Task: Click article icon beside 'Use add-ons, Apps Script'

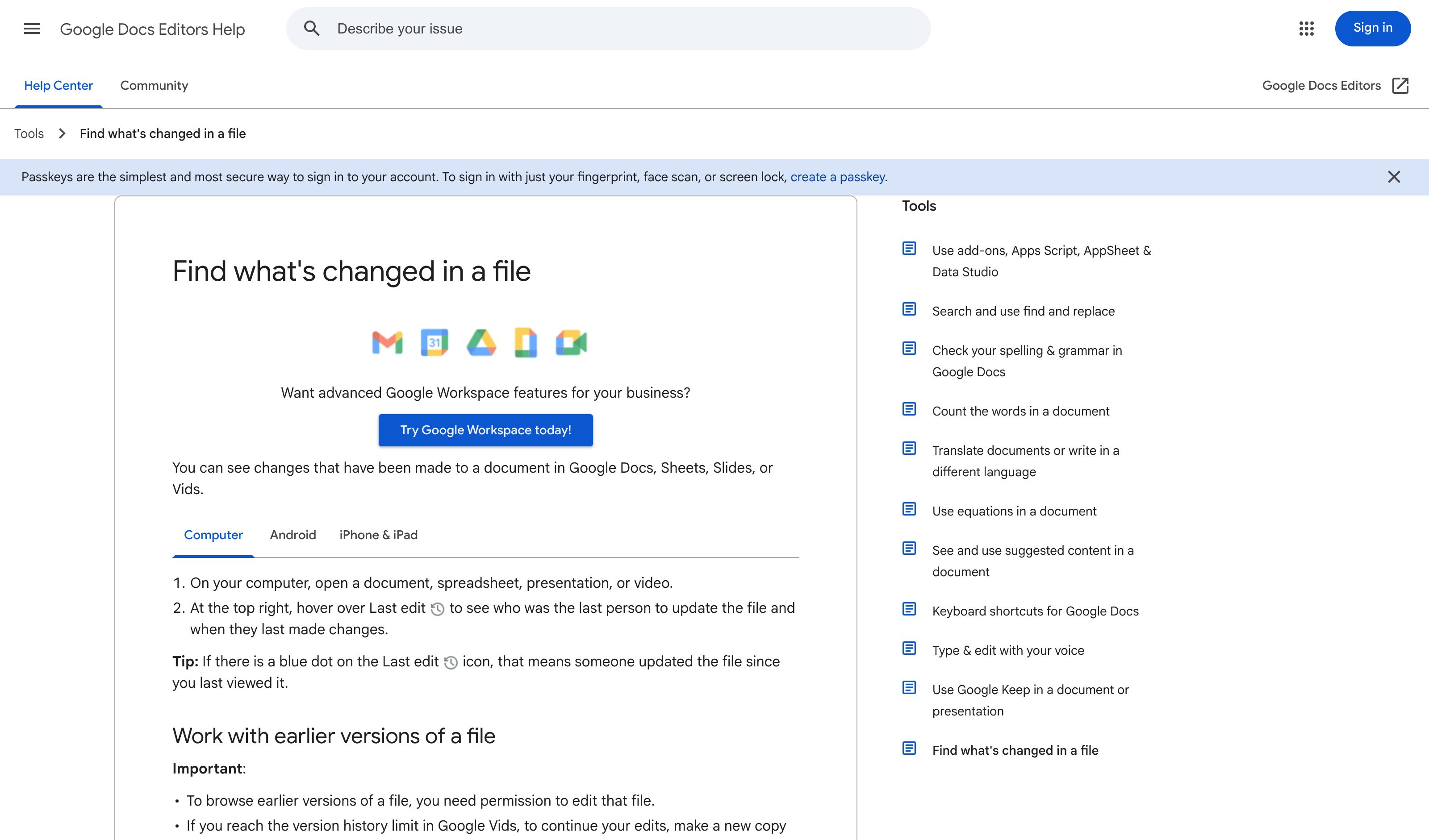Action: [909, 249]
